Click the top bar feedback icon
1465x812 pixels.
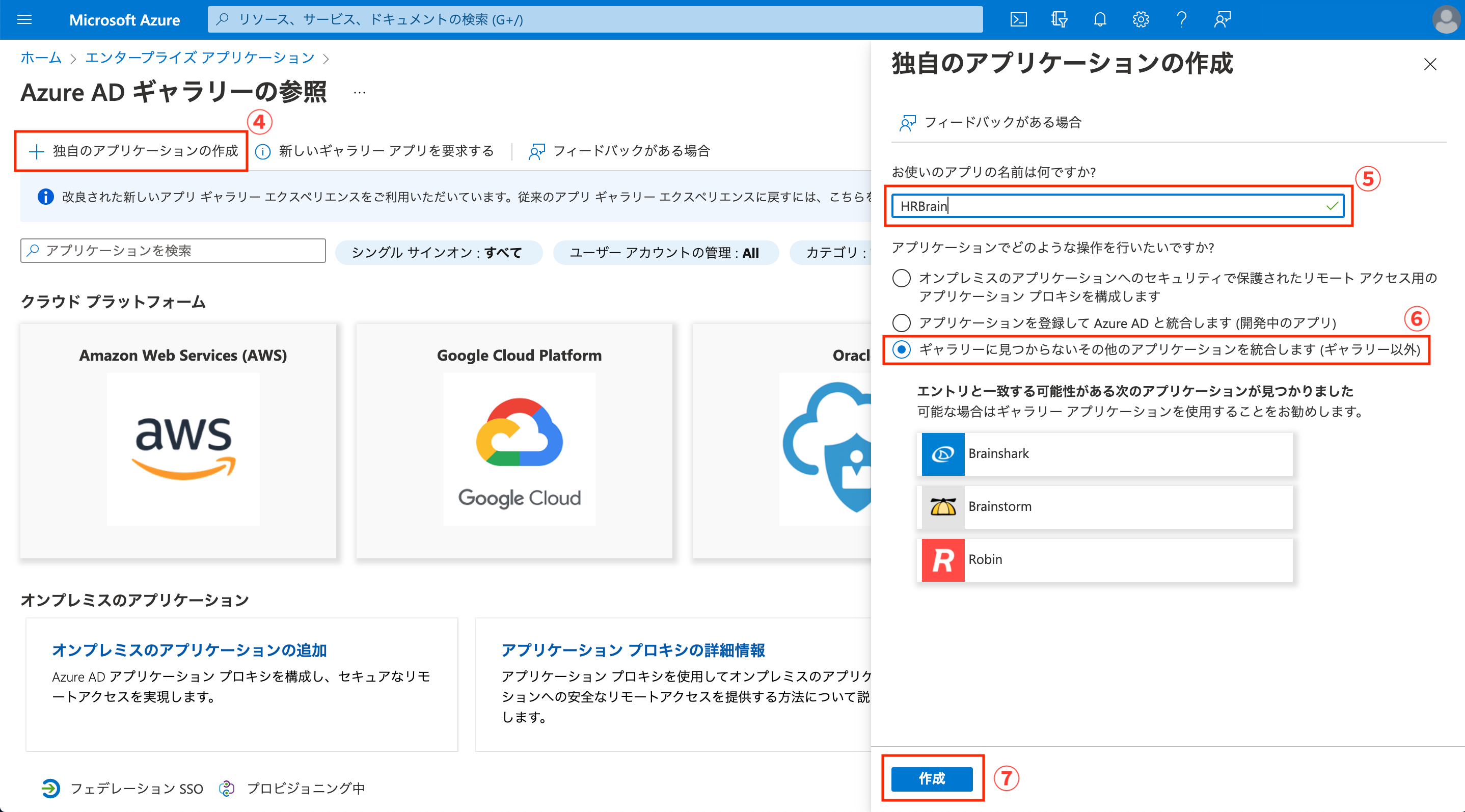1222,20
